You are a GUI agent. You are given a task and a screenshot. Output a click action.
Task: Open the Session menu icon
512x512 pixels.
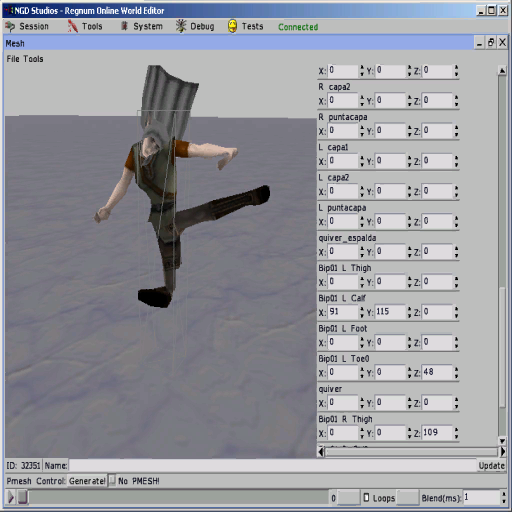10,26
